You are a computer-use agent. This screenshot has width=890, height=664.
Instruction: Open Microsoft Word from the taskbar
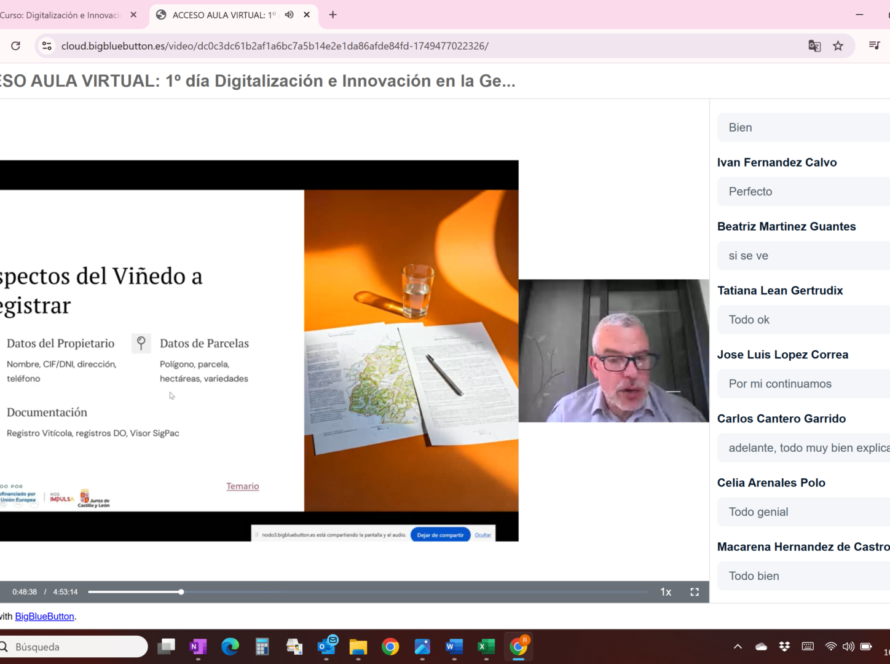[454, 647]
